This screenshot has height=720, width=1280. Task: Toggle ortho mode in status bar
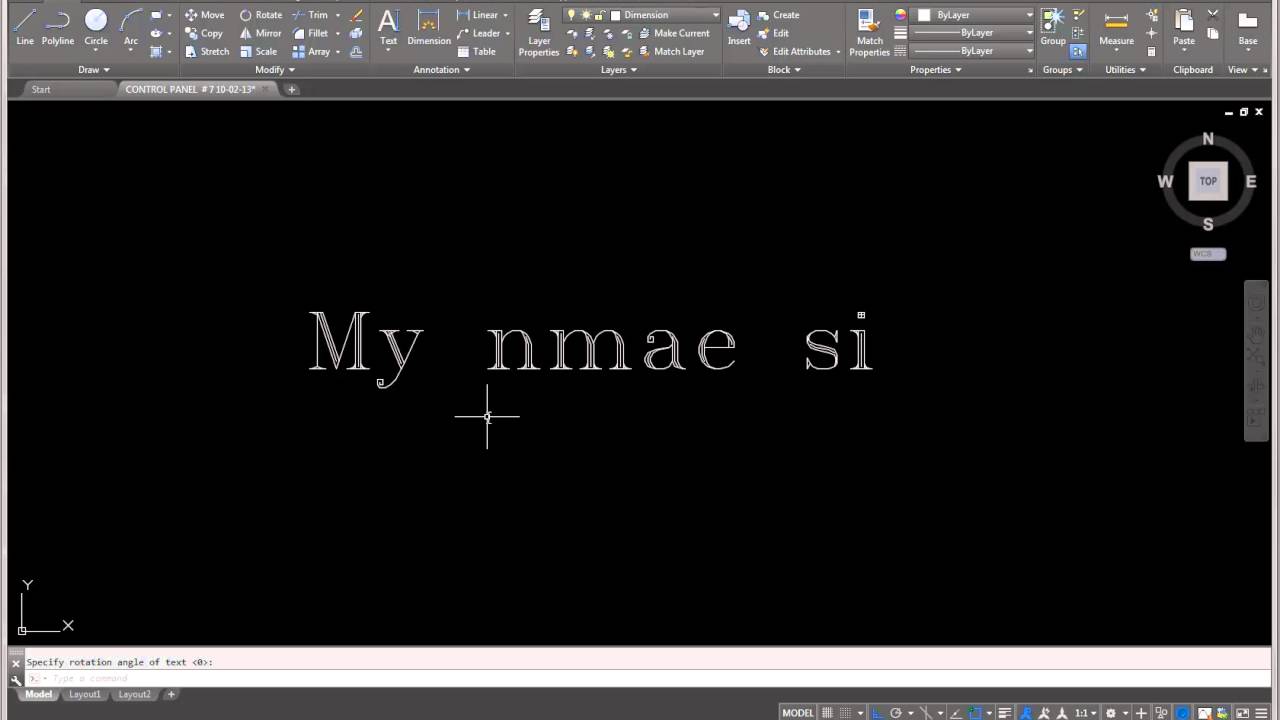click(x=877, y=713)
